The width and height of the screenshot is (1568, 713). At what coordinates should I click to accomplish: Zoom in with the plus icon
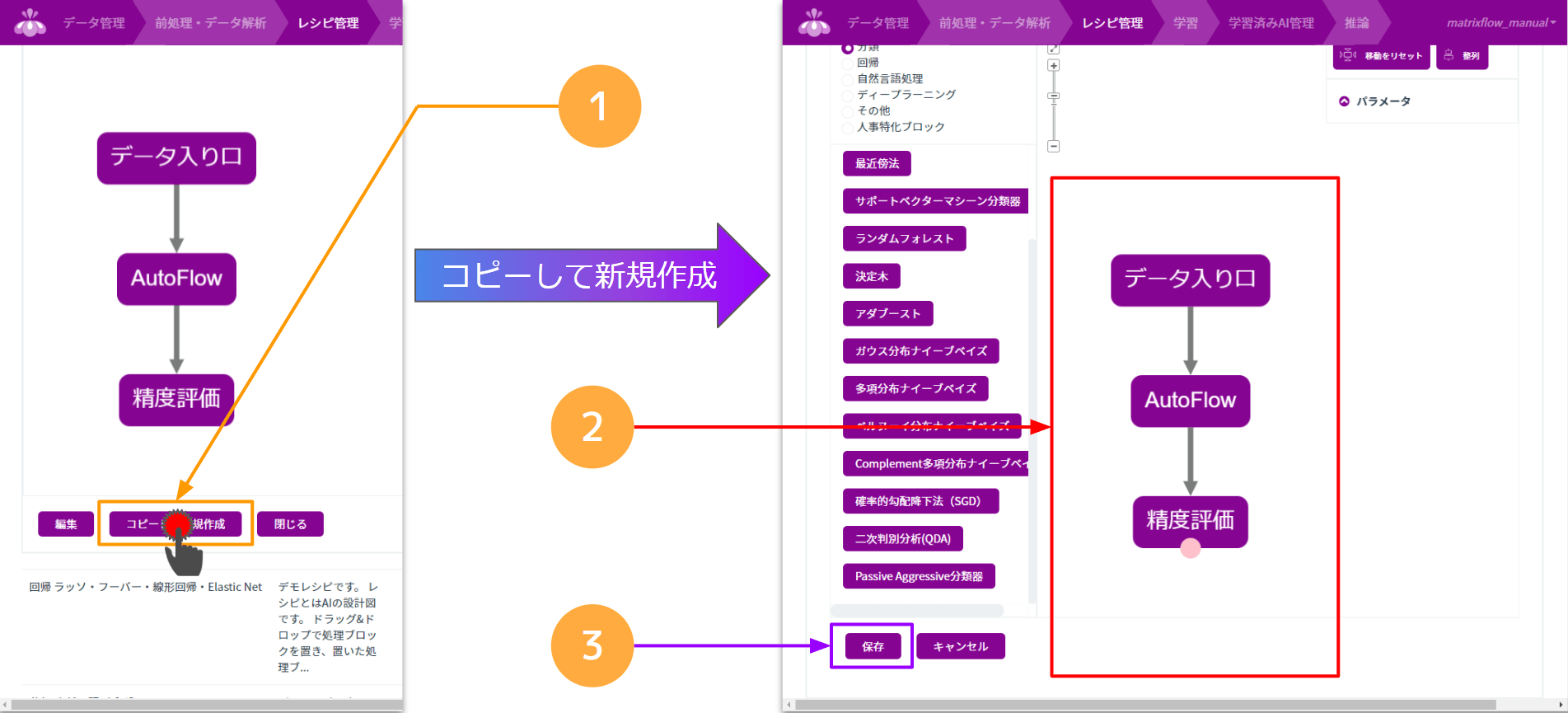(1053, 65)
